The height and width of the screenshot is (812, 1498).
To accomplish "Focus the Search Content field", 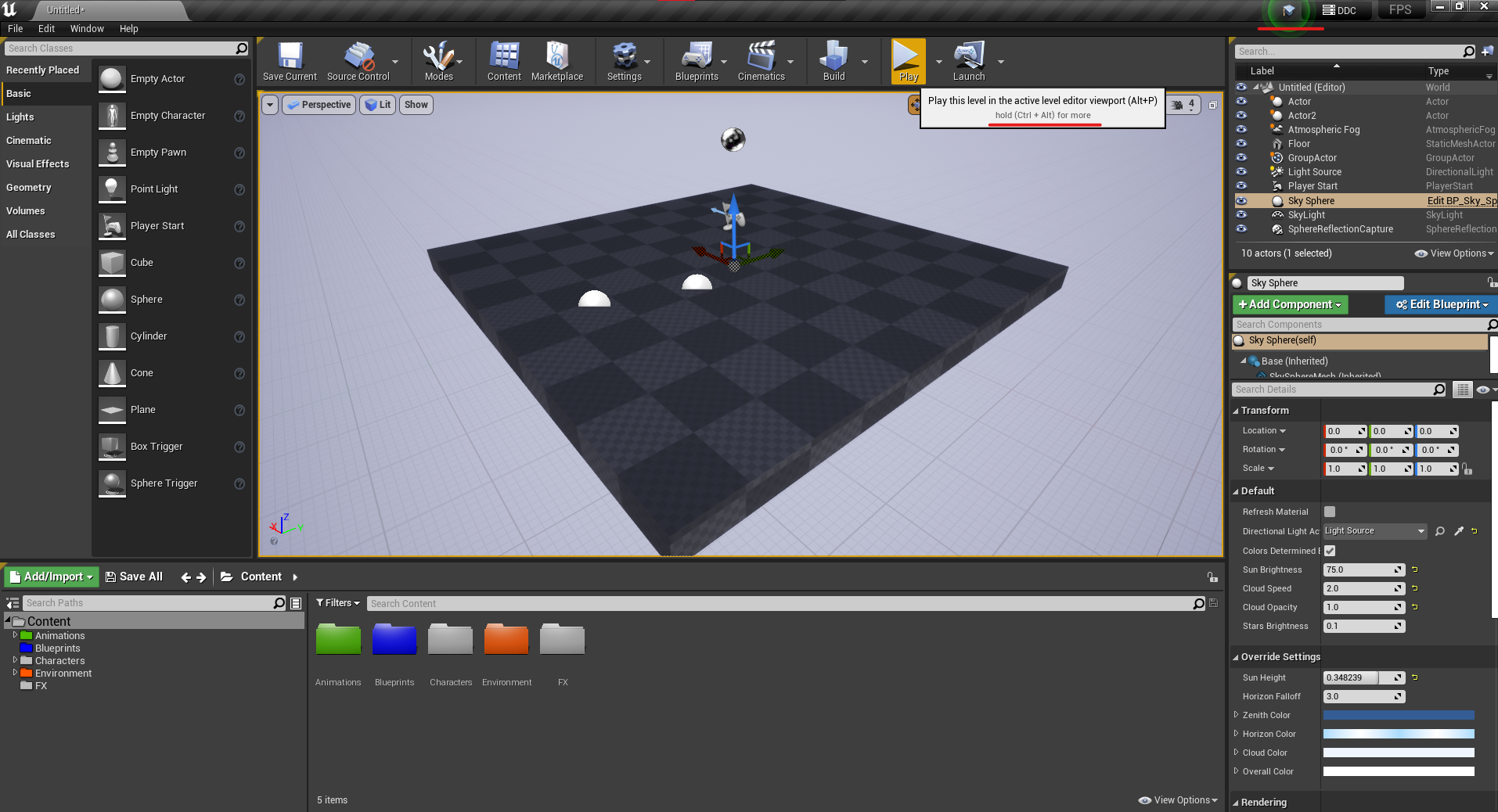I will [x=787, y=603].
